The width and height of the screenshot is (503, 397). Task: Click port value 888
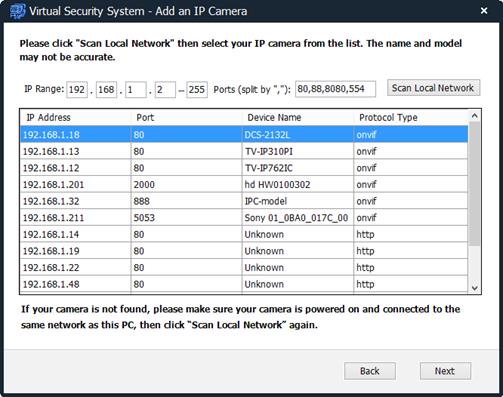click(x=141, y=201)
